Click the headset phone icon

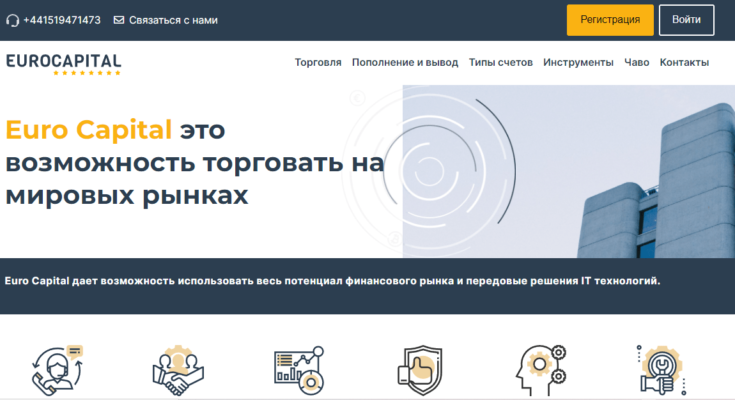click(13, 21)
